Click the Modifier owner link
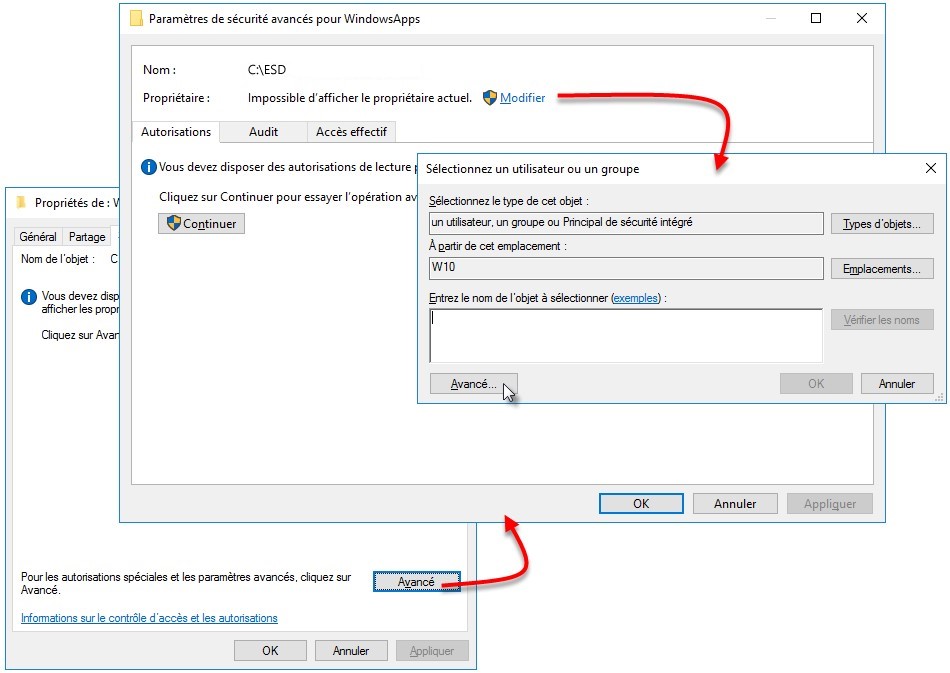 522,98
